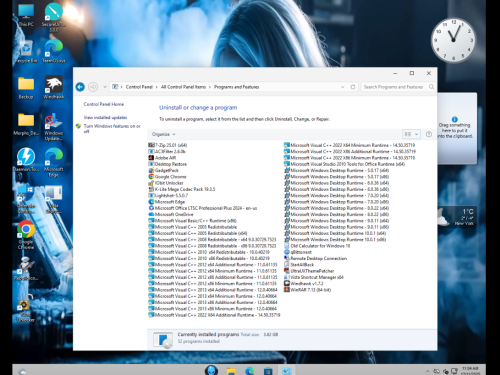The height and width of the screenshot is (375, 500).
Task: Open Turn Windows features on or off
Action: point(112,129)
